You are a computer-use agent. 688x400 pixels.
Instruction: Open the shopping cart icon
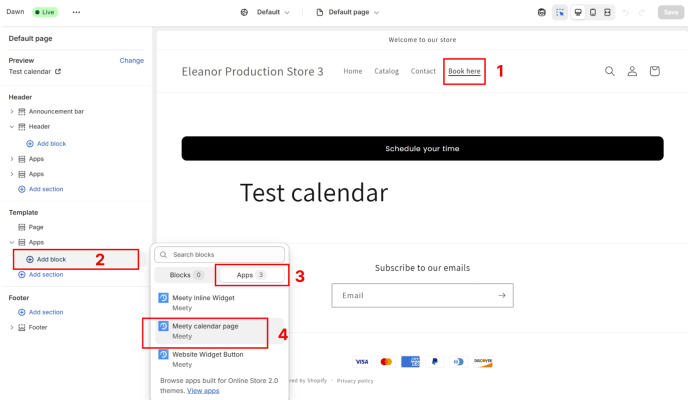[655, 71]
